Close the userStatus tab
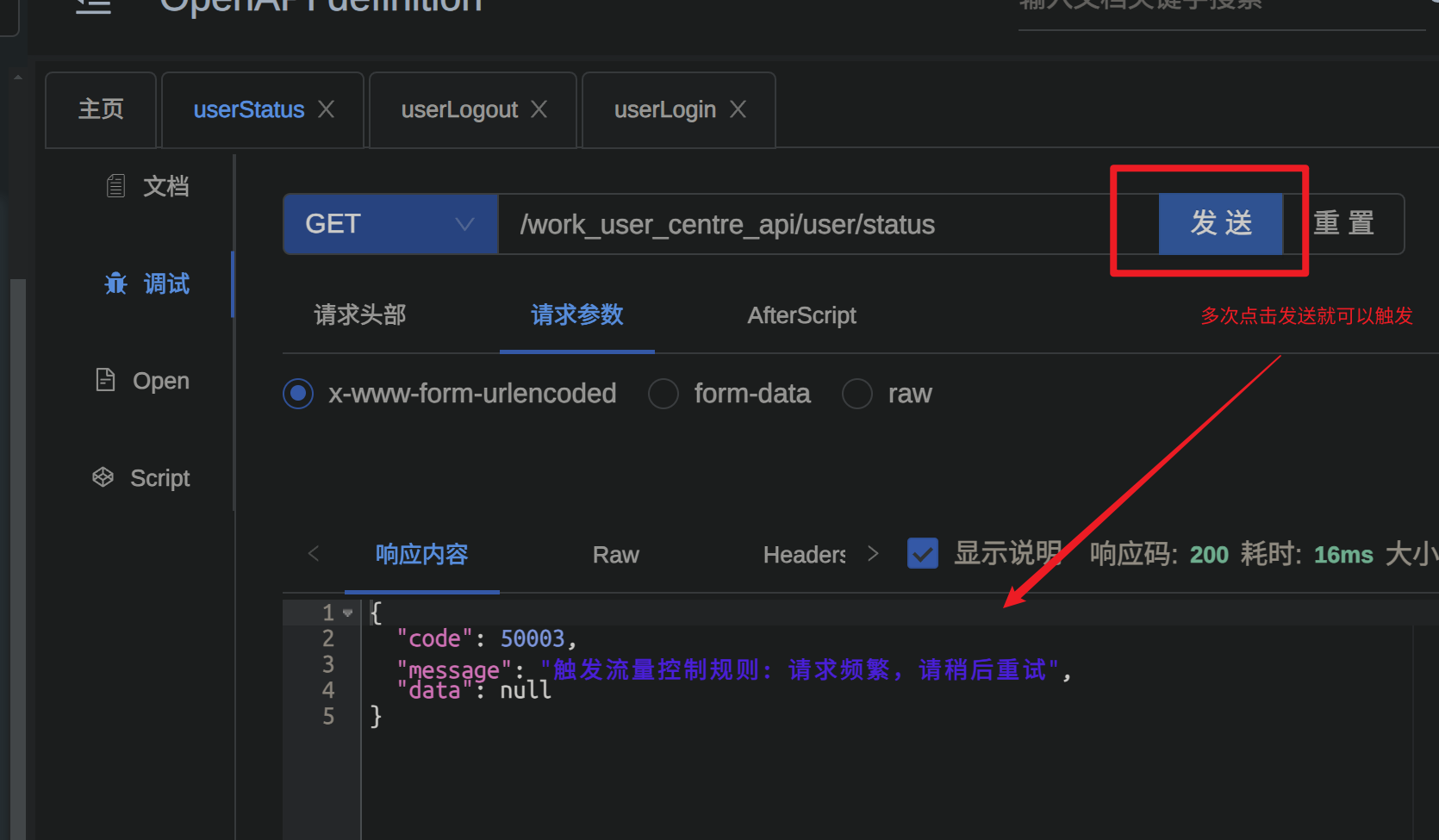Image resolution: width=1439 pixels, height=840 pixels. coord(326,109)
